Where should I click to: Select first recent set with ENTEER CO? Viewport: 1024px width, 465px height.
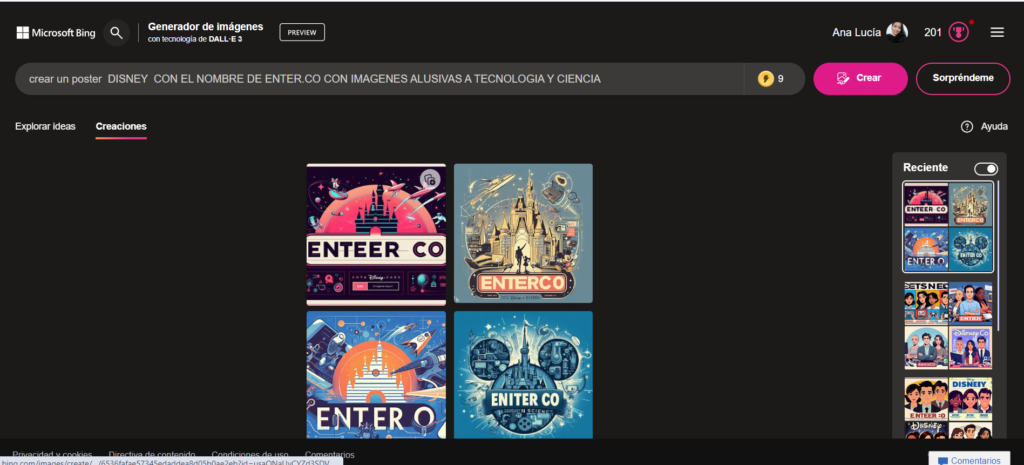(948, 227)
